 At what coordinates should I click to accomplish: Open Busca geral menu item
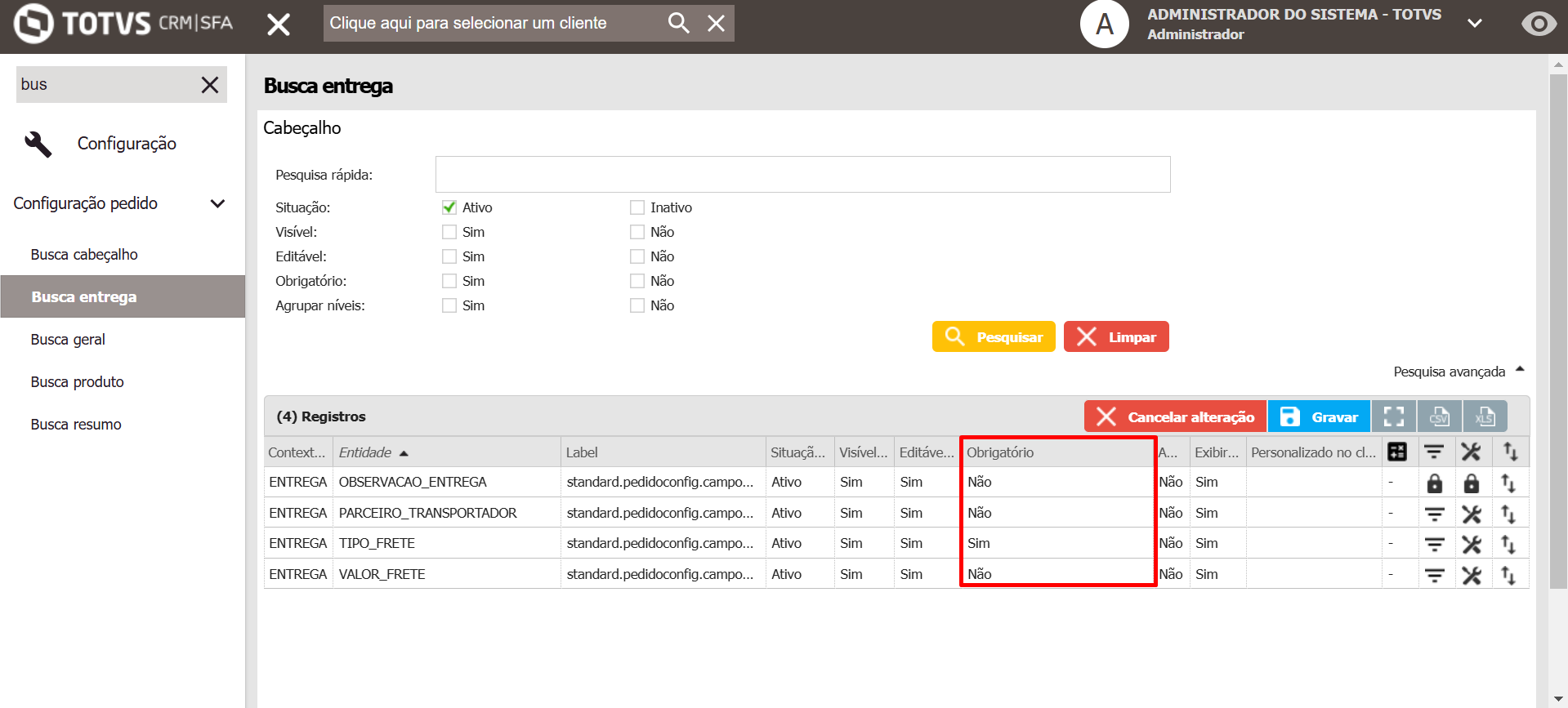pyautogui.click(x=68, y=340)
